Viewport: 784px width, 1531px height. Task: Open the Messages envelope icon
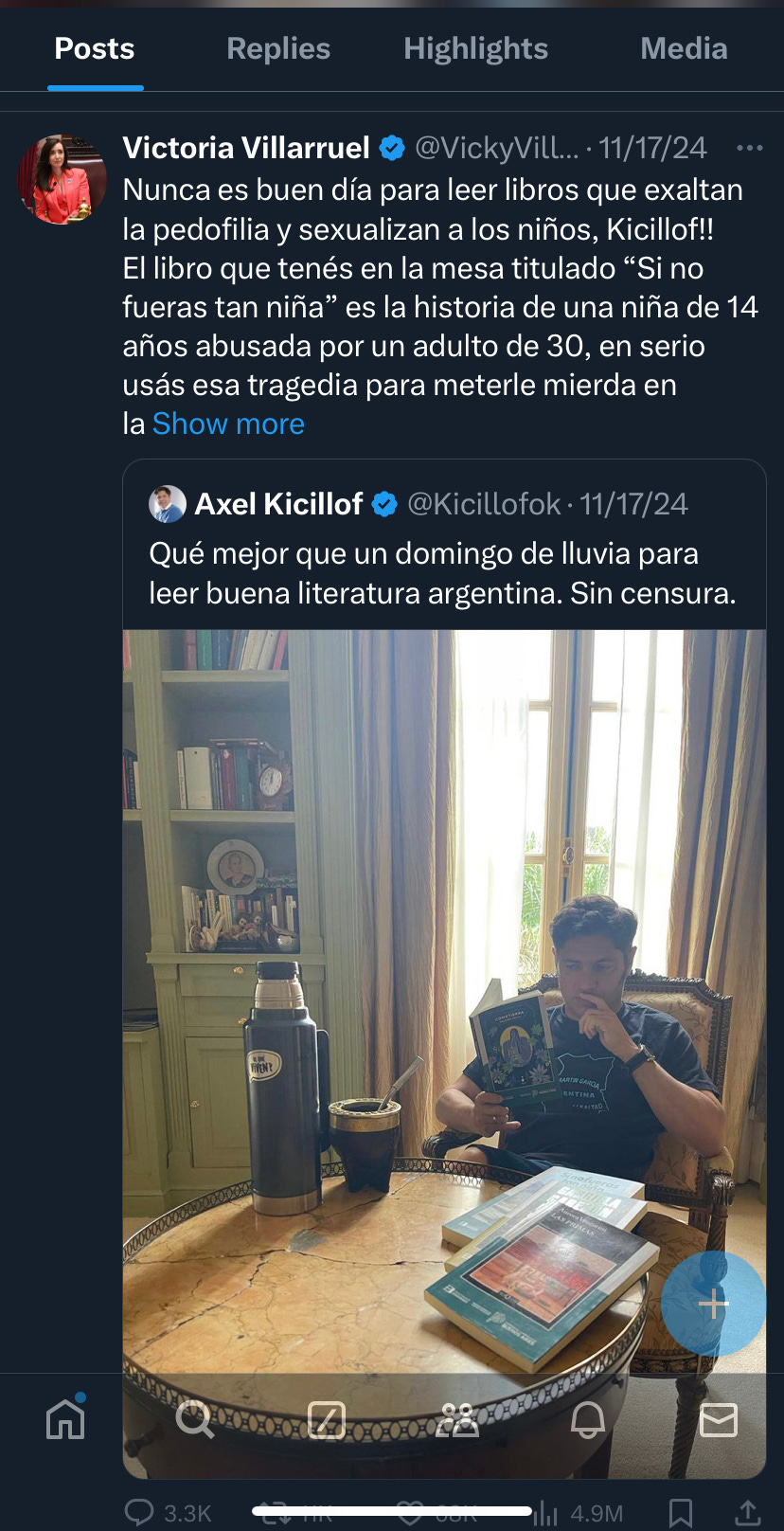tap(719, 1420)
